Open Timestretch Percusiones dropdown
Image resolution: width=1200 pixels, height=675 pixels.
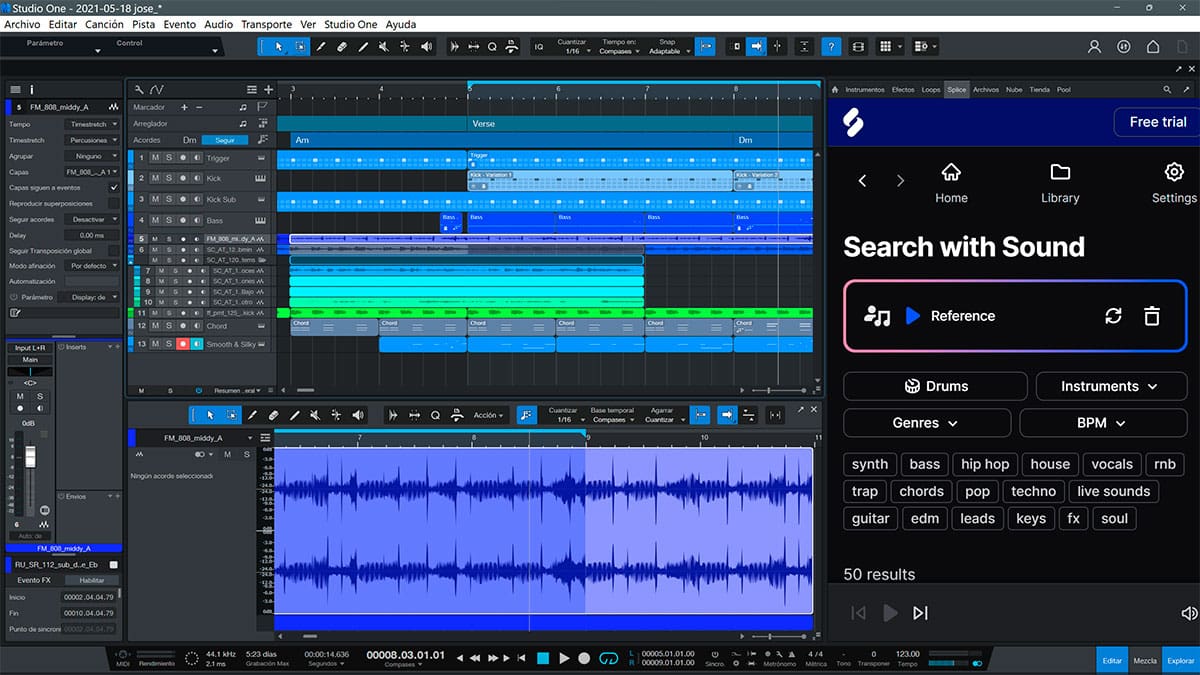pyautogui.click(x=92, y=140)
